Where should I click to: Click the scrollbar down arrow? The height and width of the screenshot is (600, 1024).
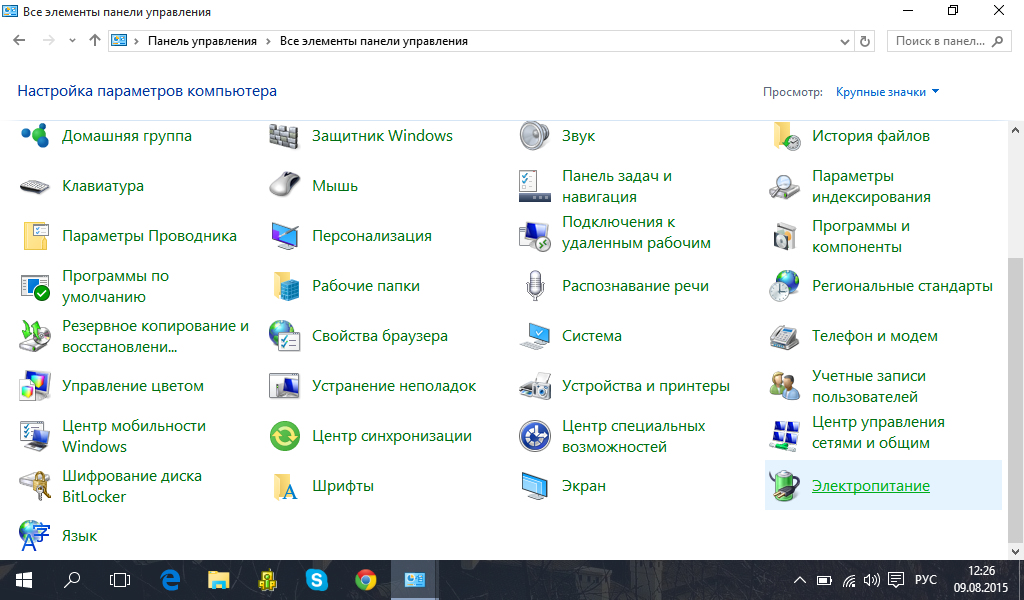[1016, 552]
